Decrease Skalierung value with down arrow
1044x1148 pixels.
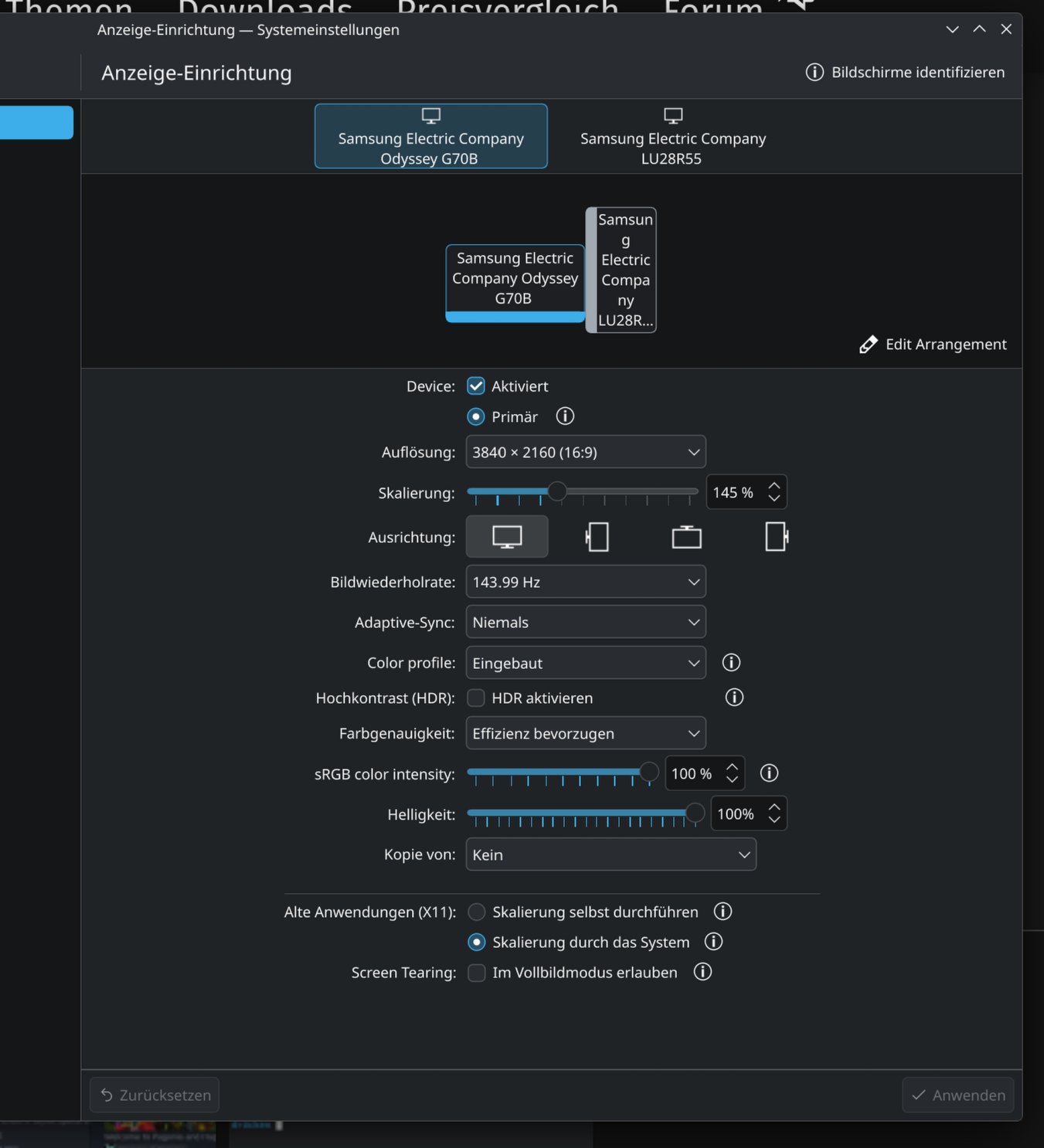pyautogui.click(x=774, y=498)
